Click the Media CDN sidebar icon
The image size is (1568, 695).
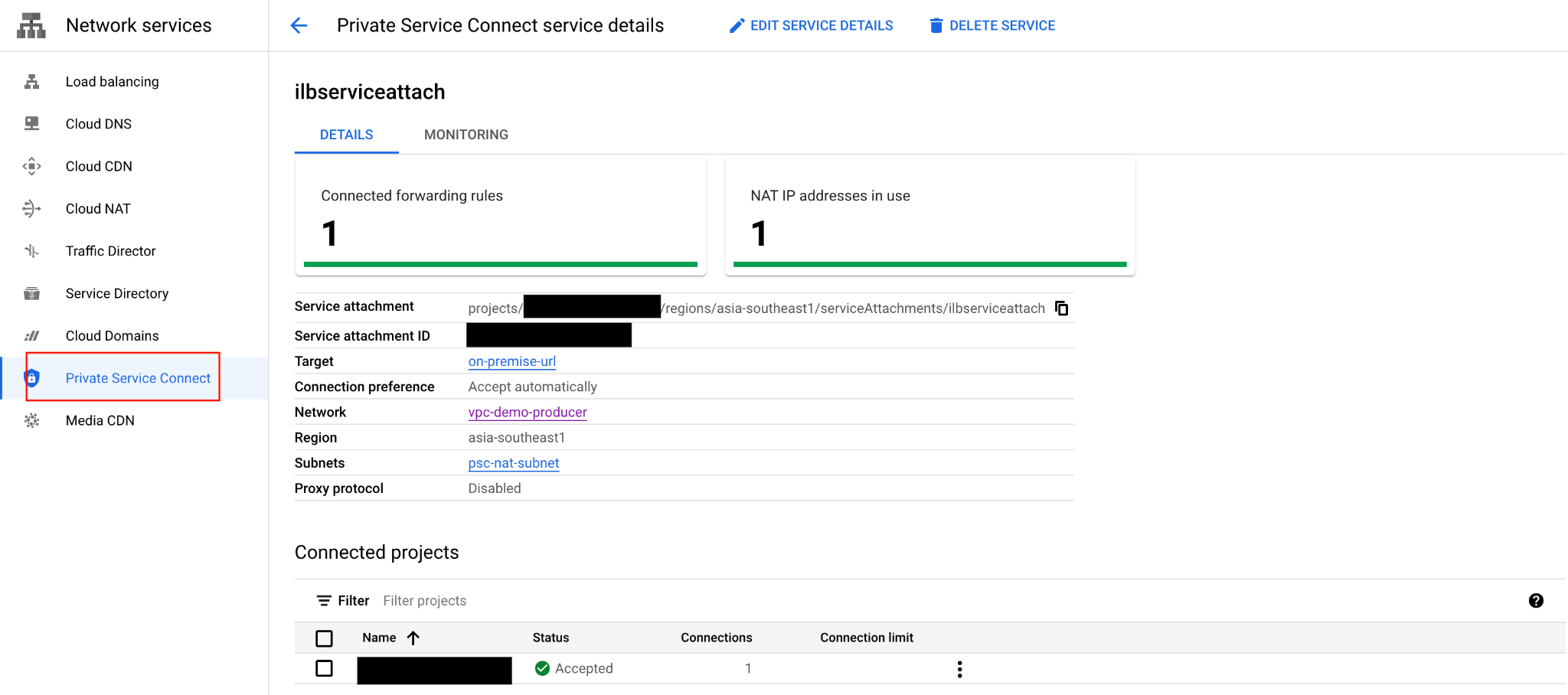pos(31,421)
